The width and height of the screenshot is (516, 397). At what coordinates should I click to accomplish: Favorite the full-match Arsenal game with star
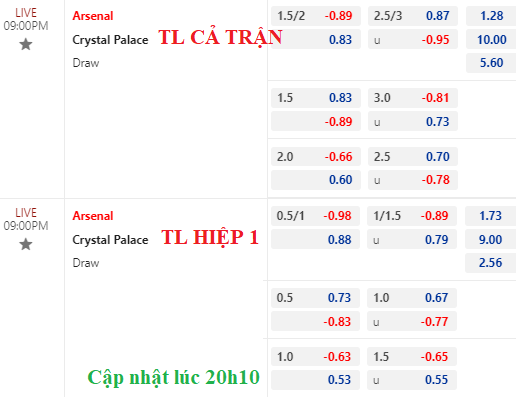(x=26, y=44)
